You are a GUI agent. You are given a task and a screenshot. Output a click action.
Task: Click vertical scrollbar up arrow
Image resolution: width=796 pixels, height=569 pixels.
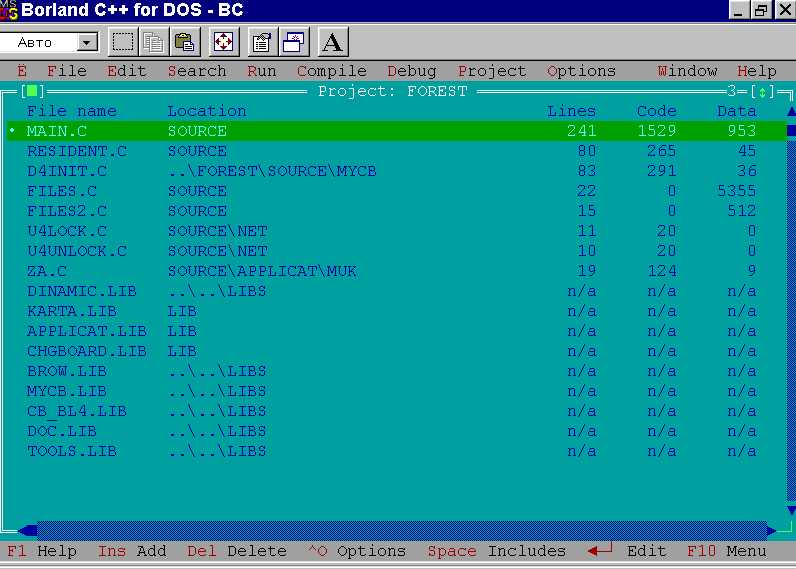click(x=791, y=111)
